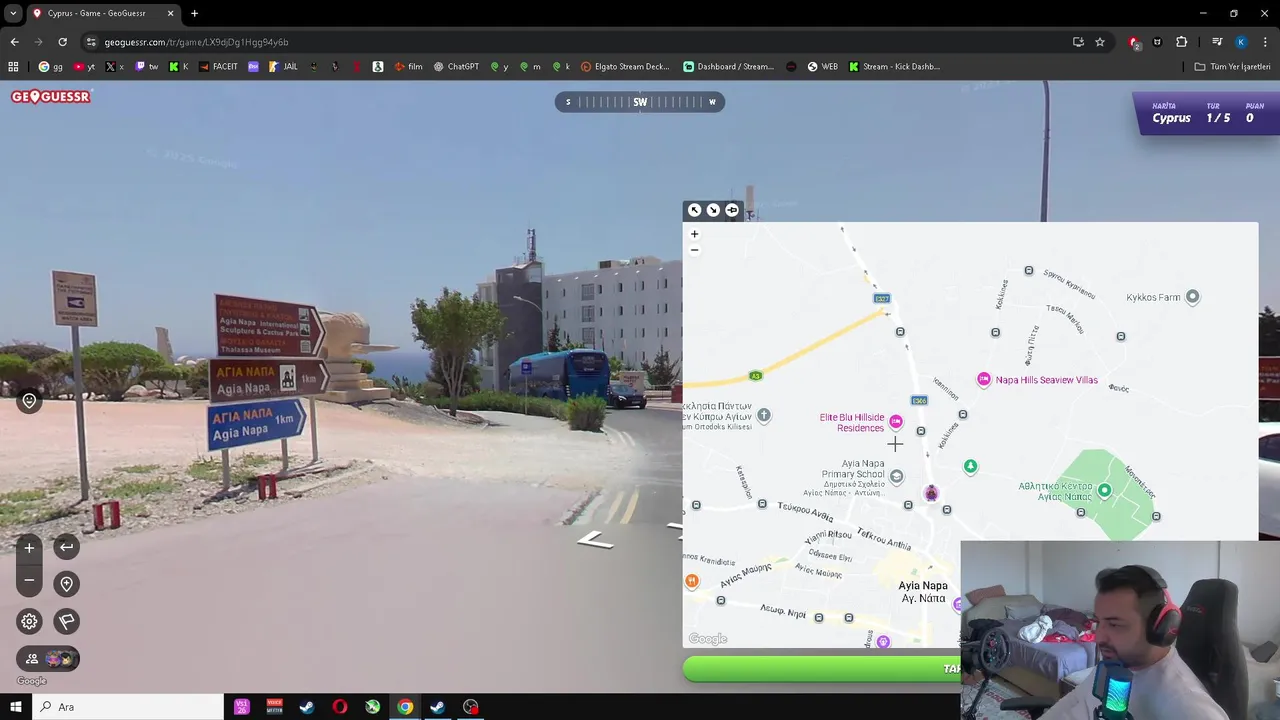Open Chrome three-dot menu
This screenshot has height=720, width=1280.
pyautogui.click(x=1265, y=42)
